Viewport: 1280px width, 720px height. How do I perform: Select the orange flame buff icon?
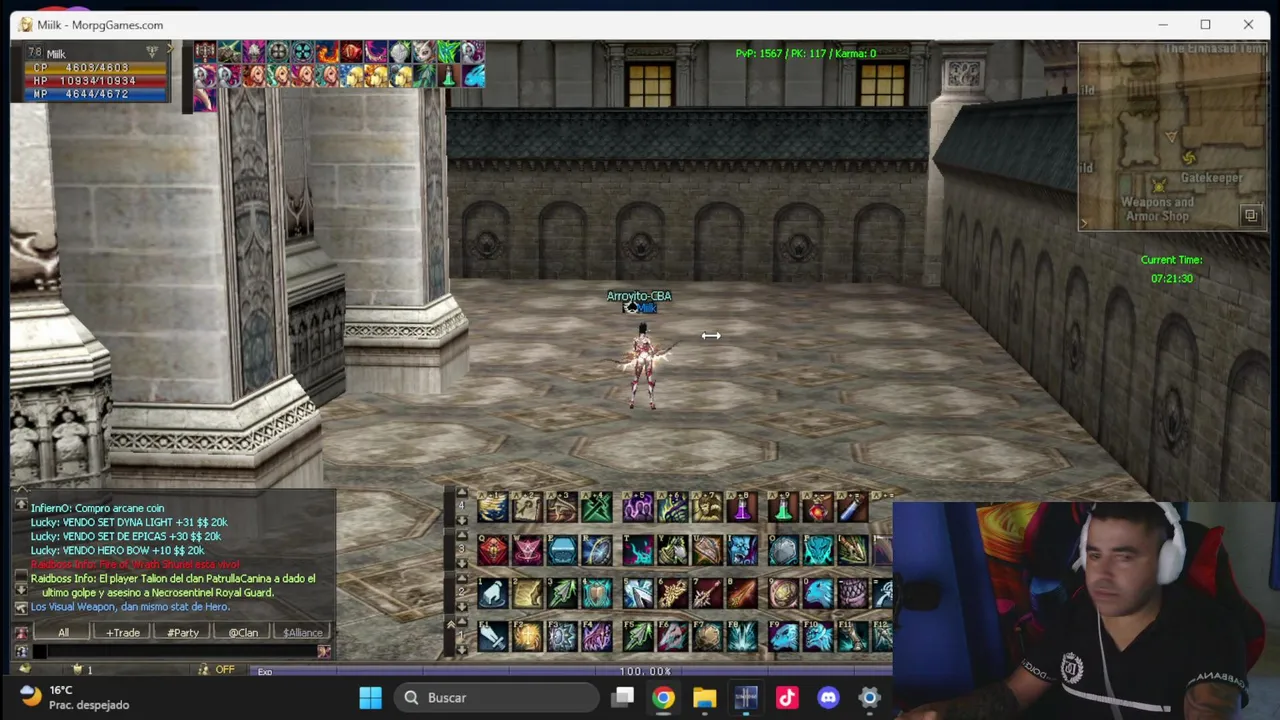point(327,52)
